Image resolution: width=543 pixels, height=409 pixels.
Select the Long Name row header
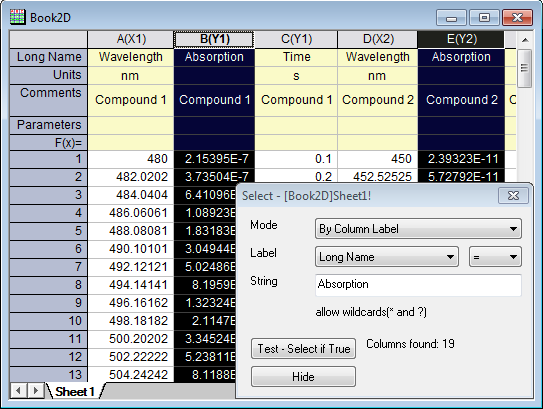(x=48, y=57)
